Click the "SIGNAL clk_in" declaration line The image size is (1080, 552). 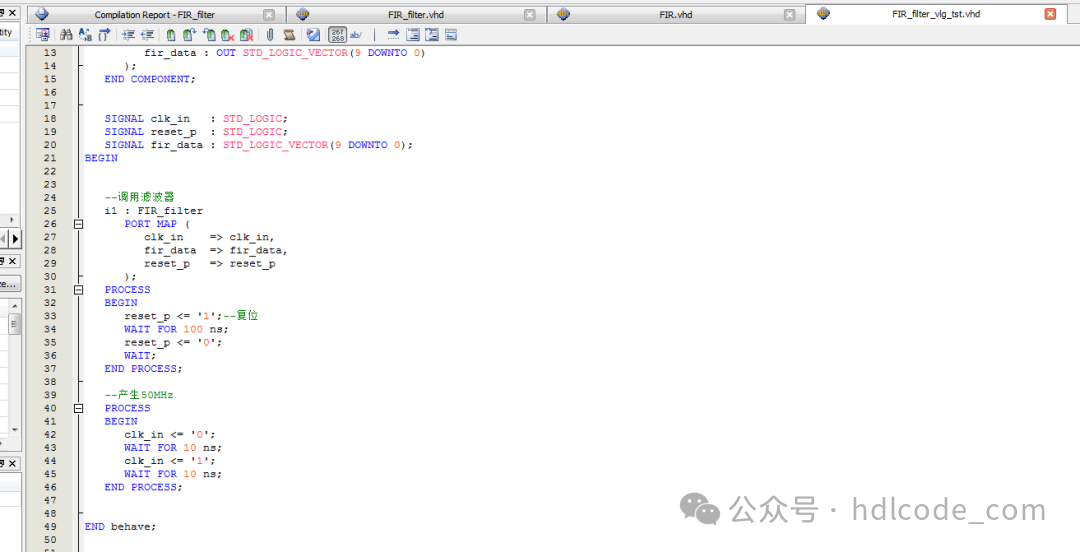pos(196,119)
